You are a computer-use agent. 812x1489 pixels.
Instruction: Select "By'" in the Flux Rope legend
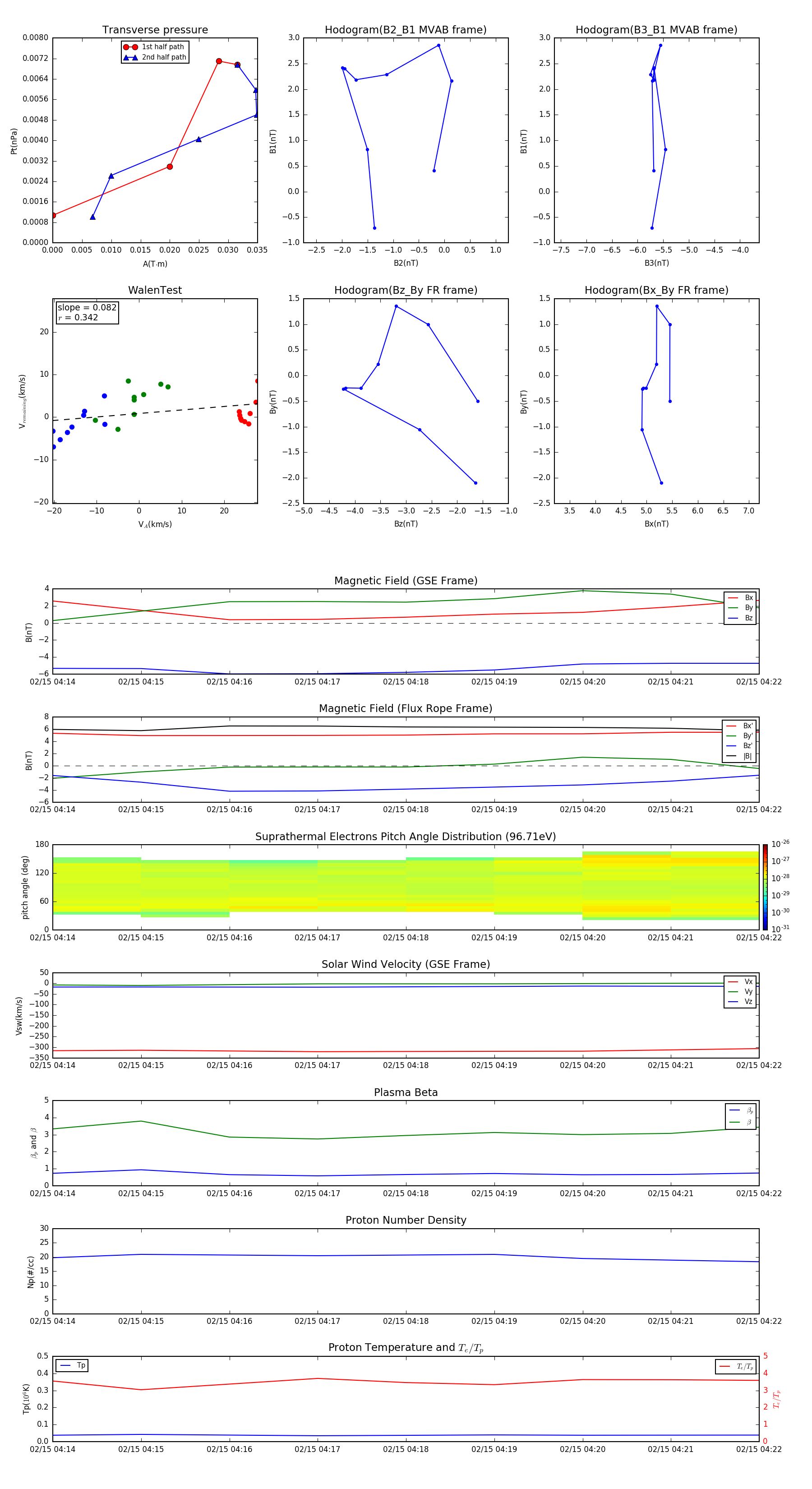tap(740, 736)
